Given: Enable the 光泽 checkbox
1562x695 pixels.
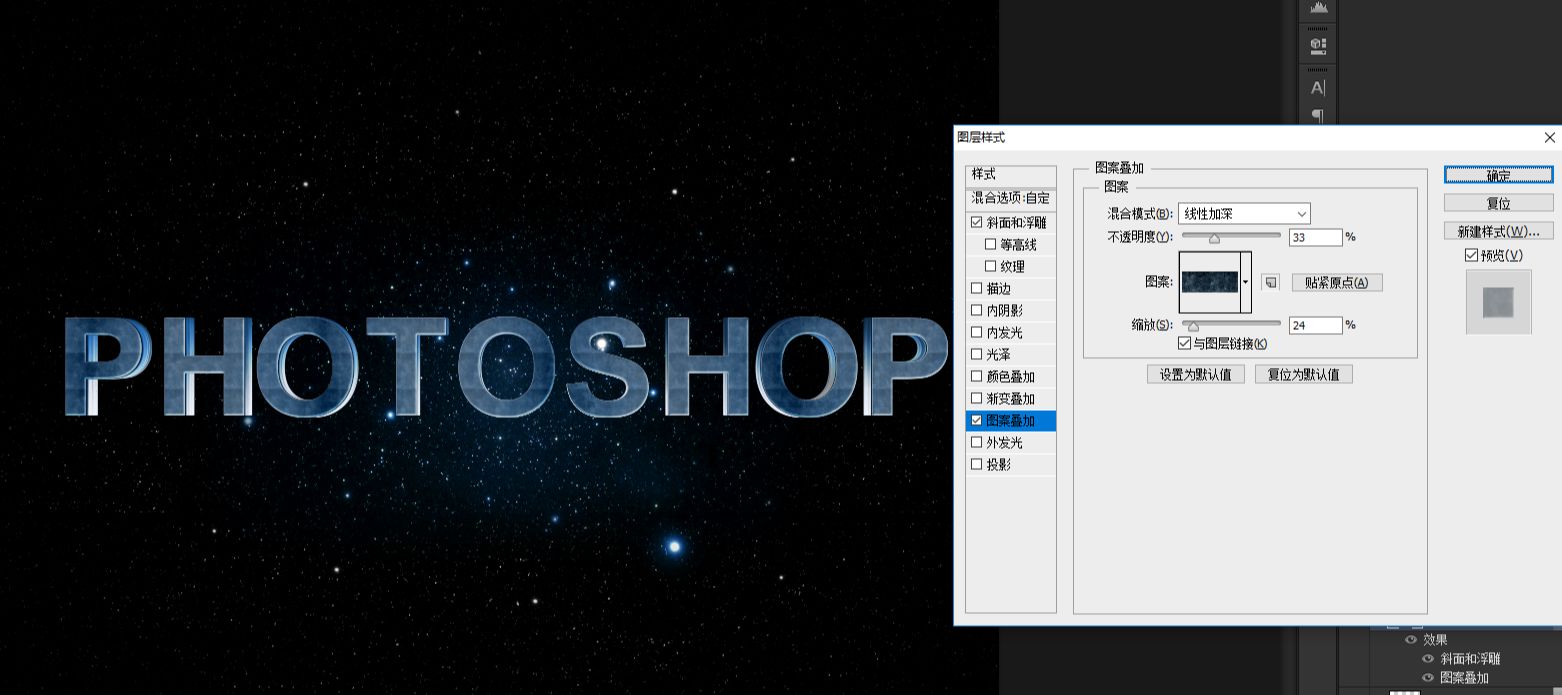Looking at the screenshot, I should point(977,355).
